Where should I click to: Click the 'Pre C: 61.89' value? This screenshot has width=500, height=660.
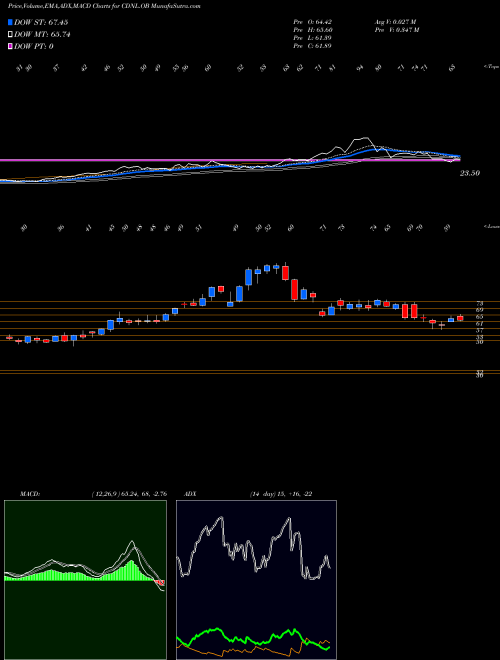[x=312, y=46]
